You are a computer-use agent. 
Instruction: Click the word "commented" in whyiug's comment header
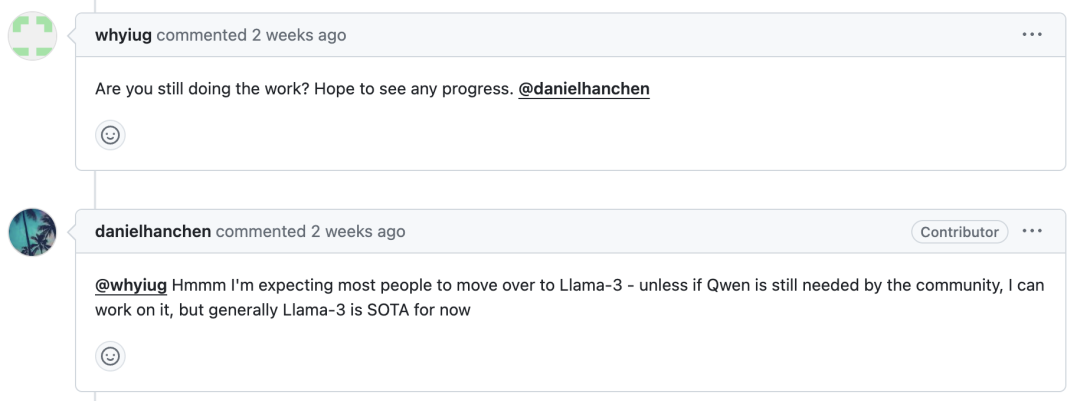click(x=201, y=35)
